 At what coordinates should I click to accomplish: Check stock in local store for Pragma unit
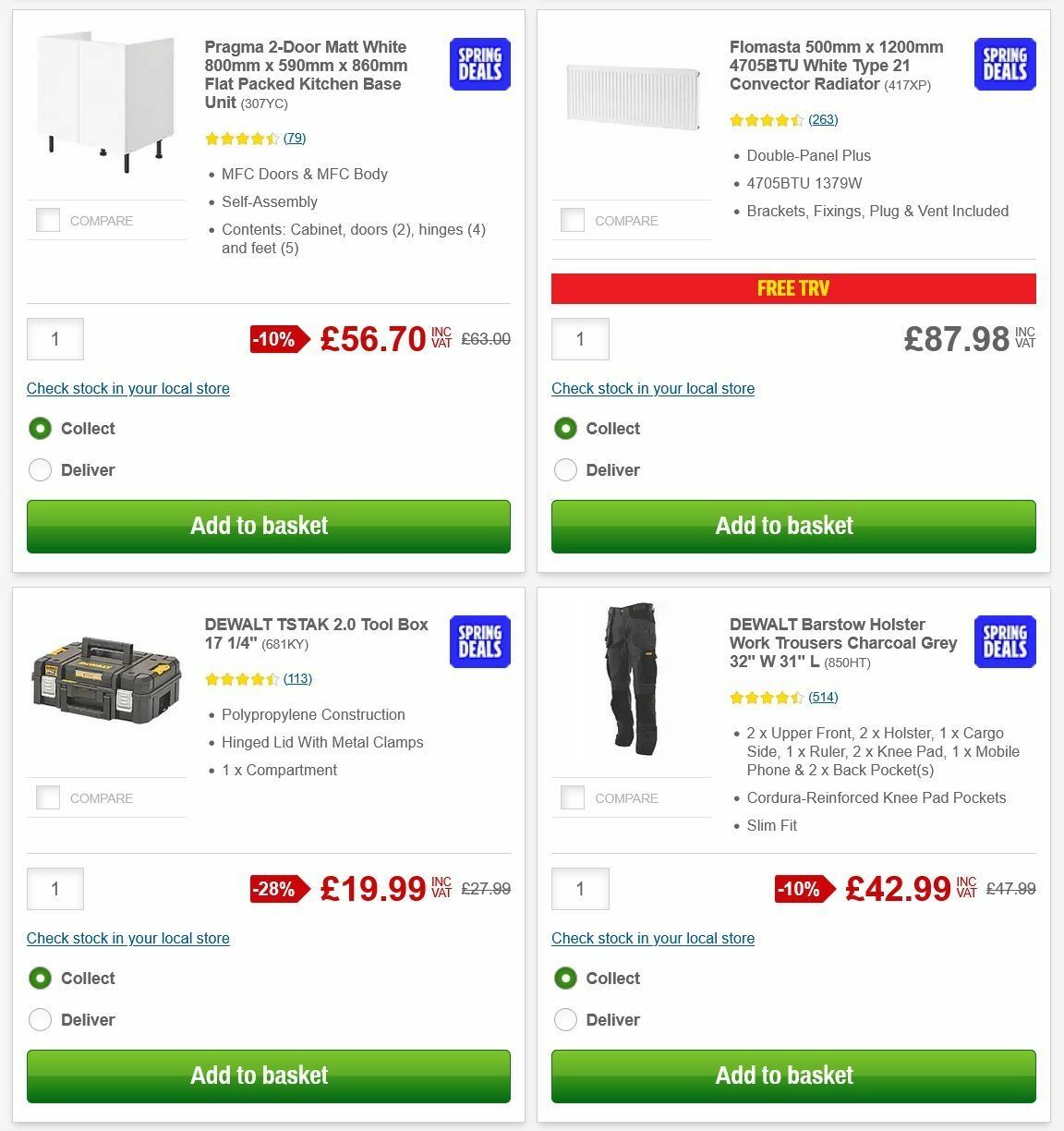(128, 388)
